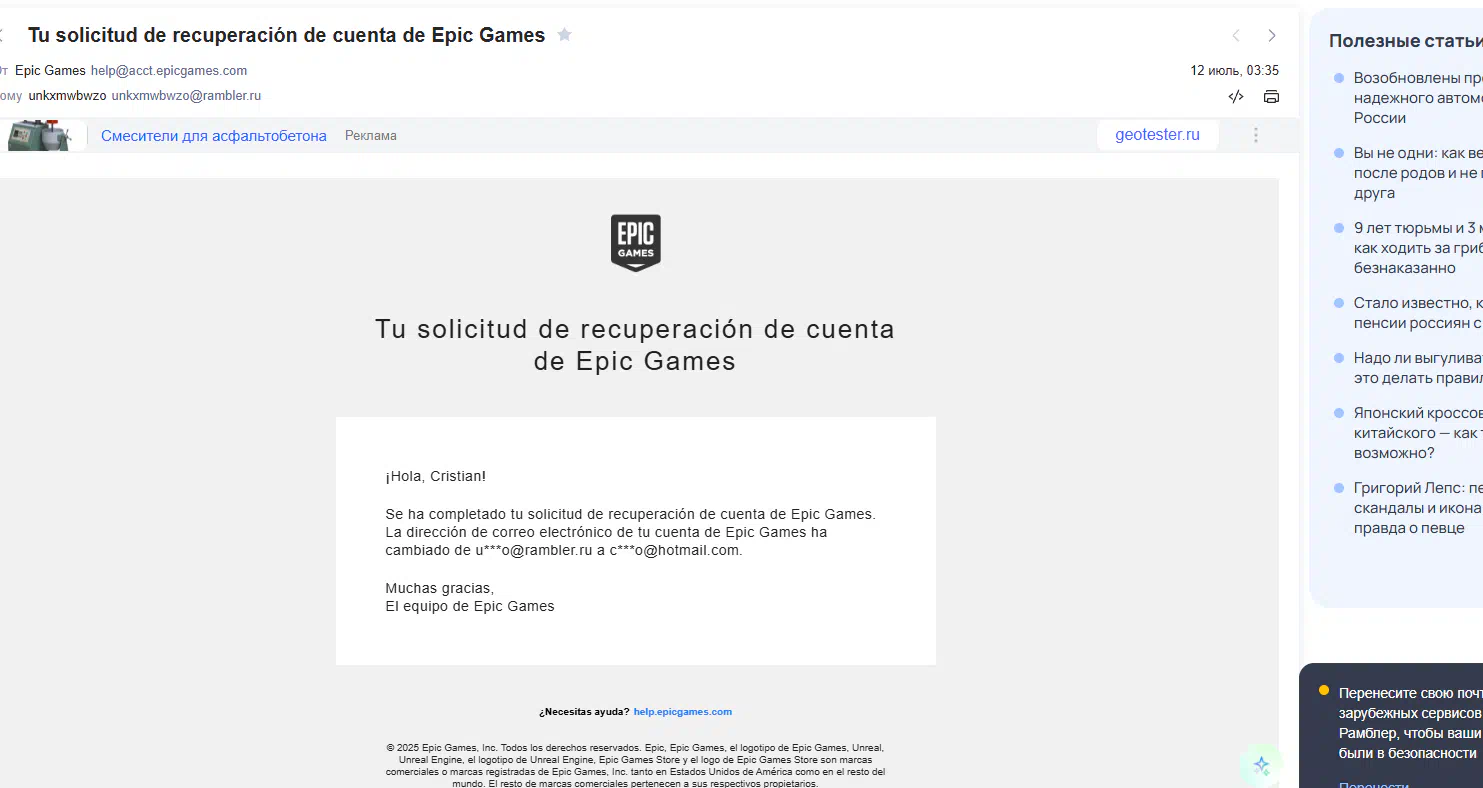This screenshot has height=788, width=1483.
Task: Go to next message arrow
Action: click(1272, 35)
